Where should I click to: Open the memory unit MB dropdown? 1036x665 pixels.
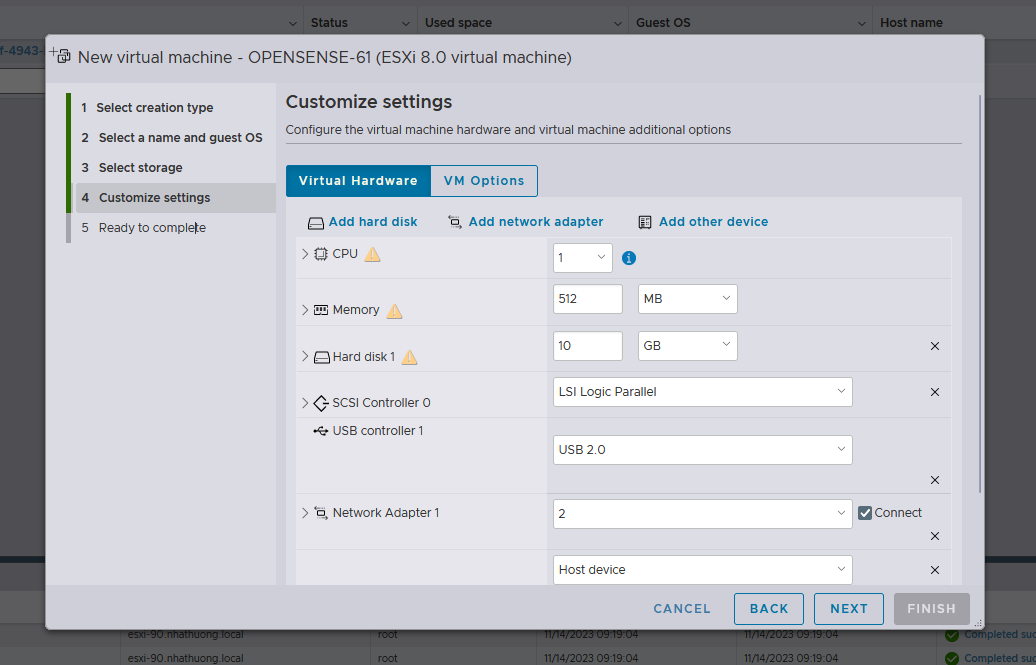point(687,299)
